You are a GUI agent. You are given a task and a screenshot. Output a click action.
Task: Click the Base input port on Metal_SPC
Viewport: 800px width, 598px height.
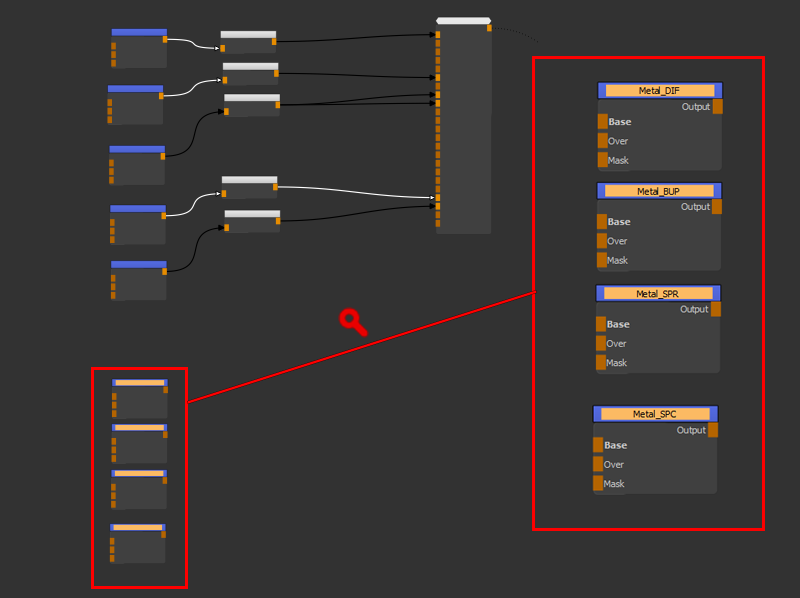coord(598,445)
